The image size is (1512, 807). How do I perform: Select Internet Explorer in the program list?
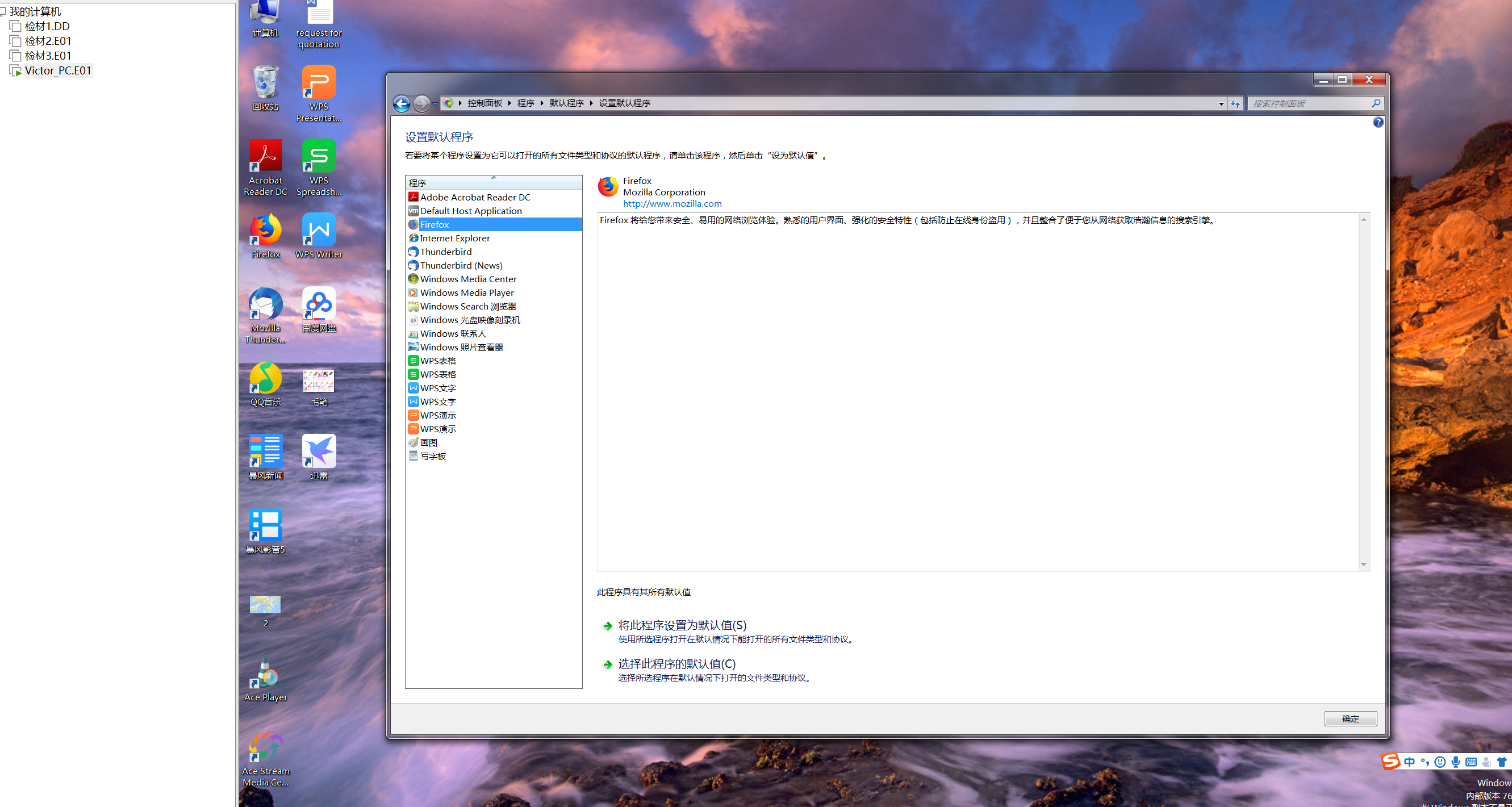point(454,239)
